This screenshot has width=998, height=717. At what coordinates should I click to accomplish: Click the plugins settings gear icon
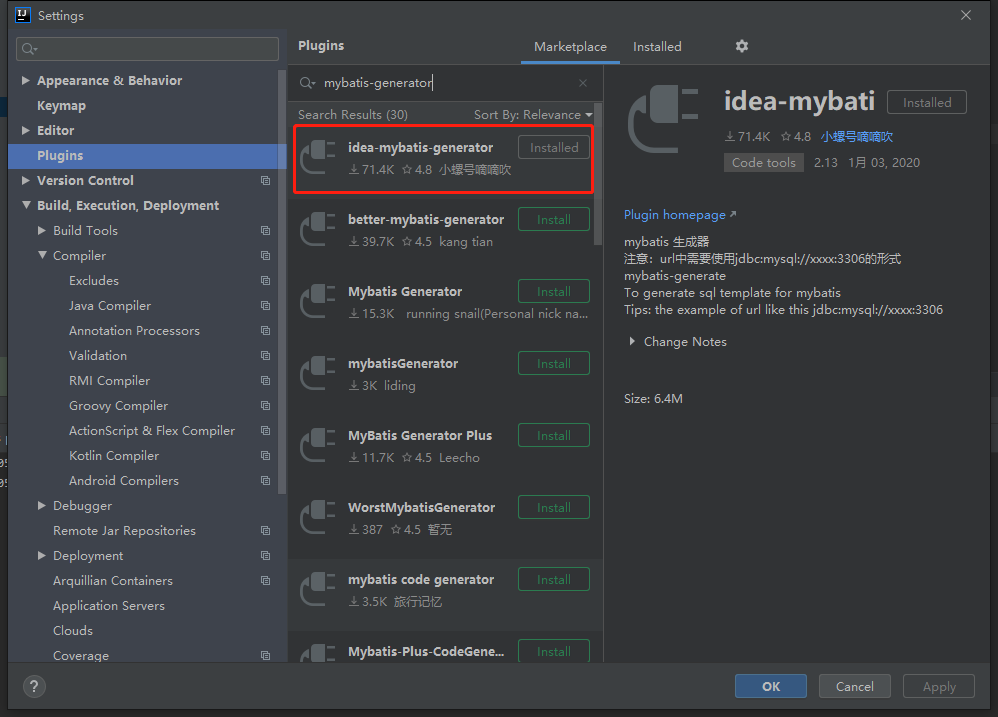[x=741, y=46]
